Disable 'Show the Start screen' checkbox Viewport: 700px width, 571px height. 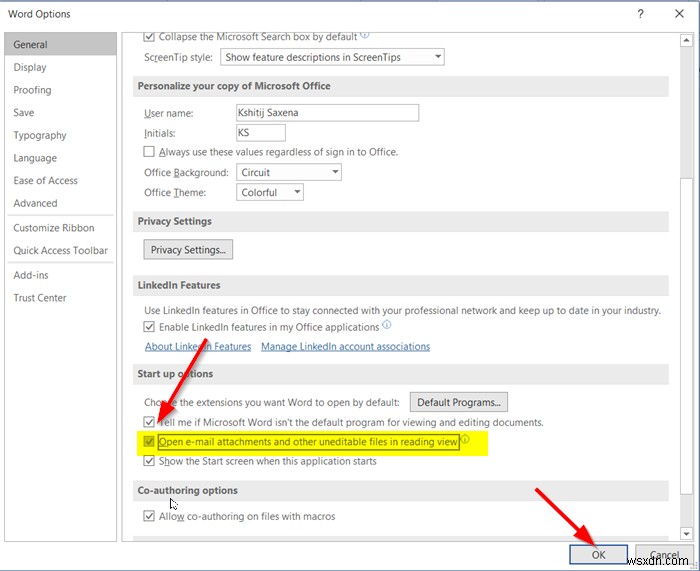point(150,461)
